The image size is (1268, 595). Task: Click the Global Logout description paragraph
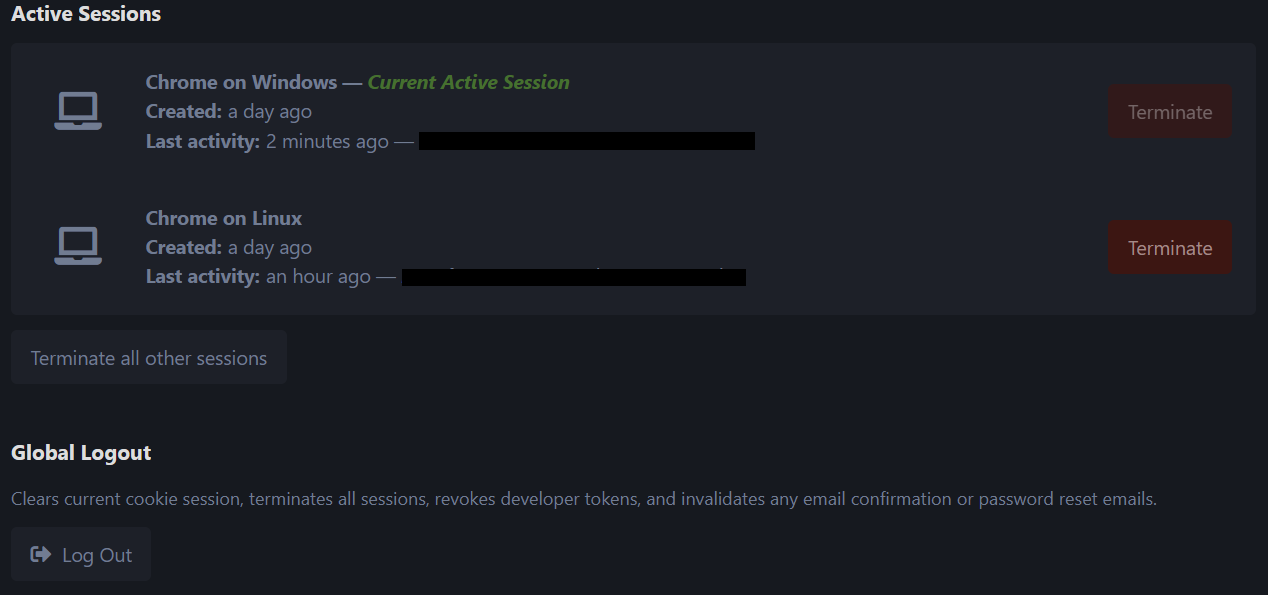[x=584, y=499]
